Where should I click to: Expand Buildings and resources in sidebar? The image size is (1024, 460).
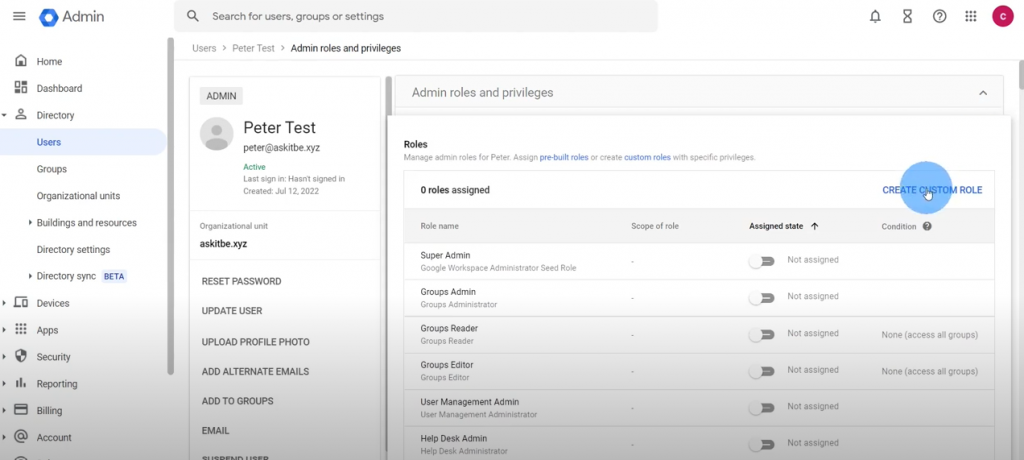pos(30,223)
